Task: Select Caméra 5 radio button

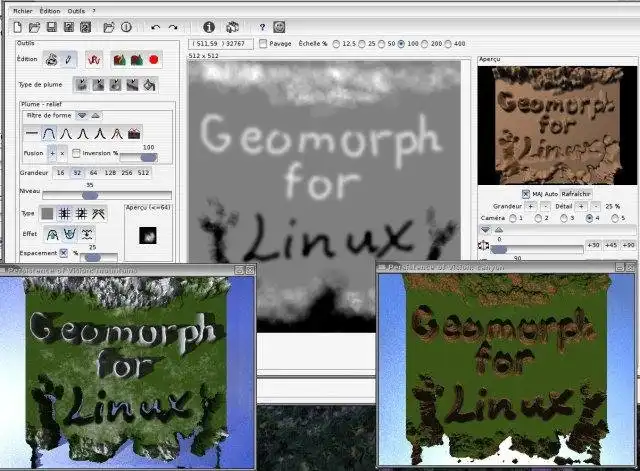Action: coord(615,218)
